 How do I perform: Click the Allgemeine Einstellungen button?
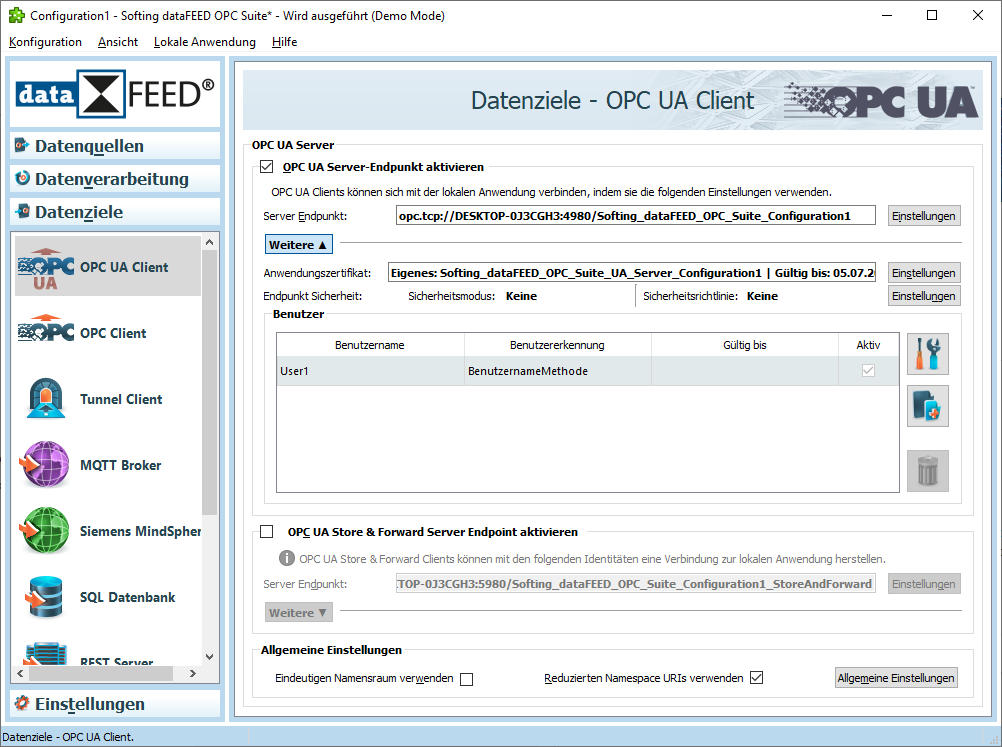pos(896,678)
